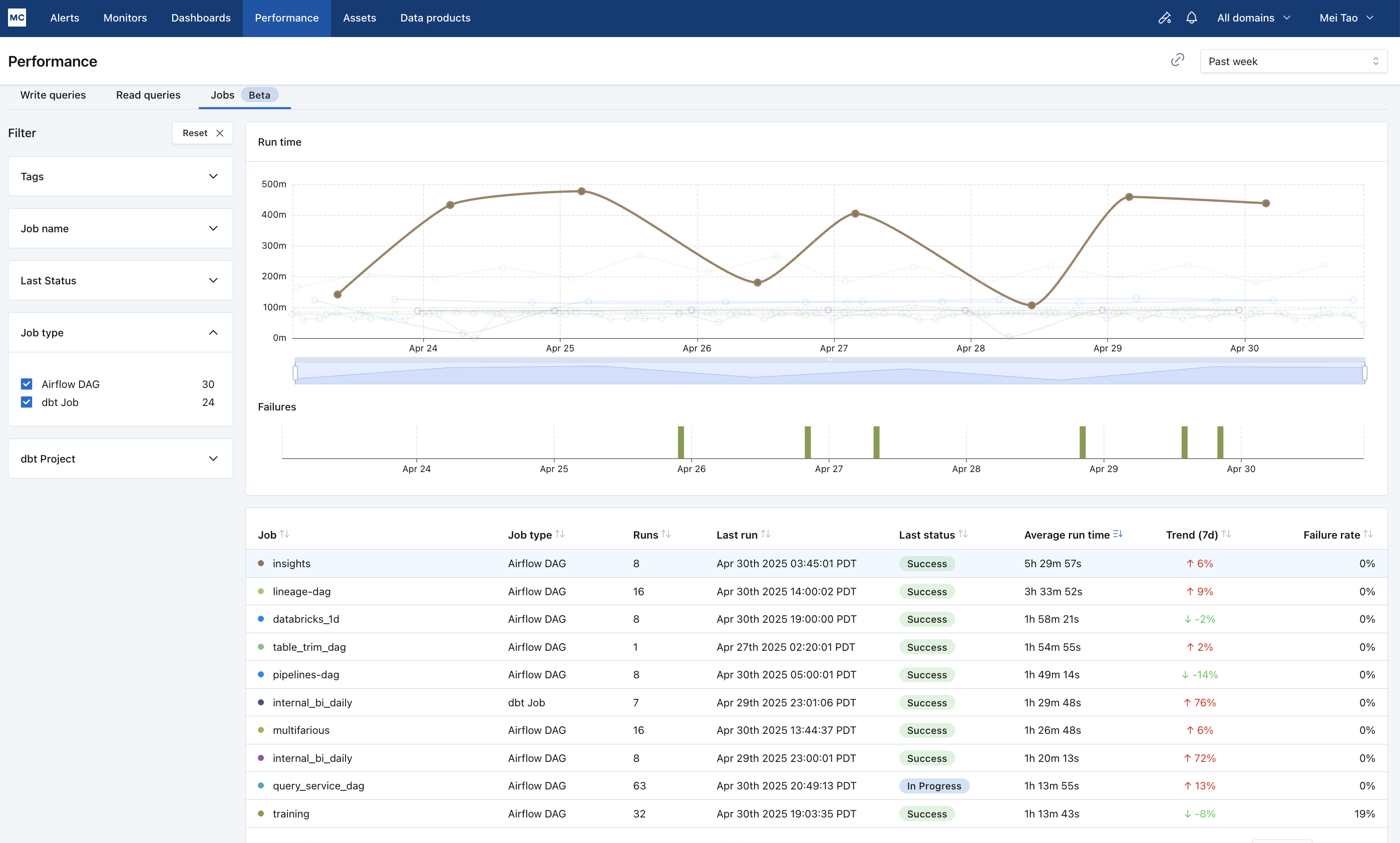
Task: Click the Reset filter button
Action: [202, 133]
